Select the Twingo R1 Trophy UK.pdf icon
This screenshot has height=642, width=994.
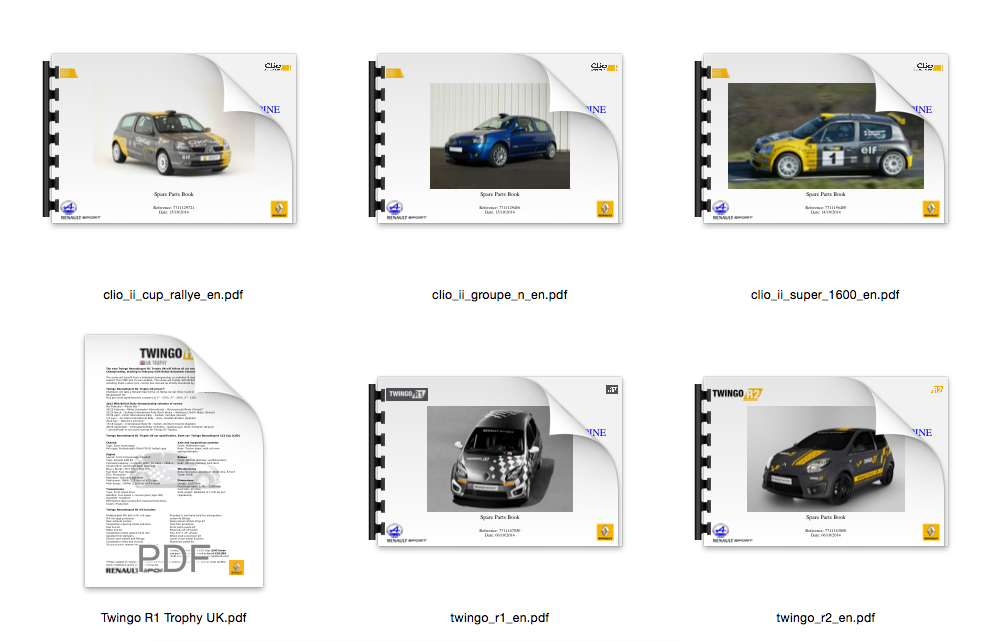[174, 461]
